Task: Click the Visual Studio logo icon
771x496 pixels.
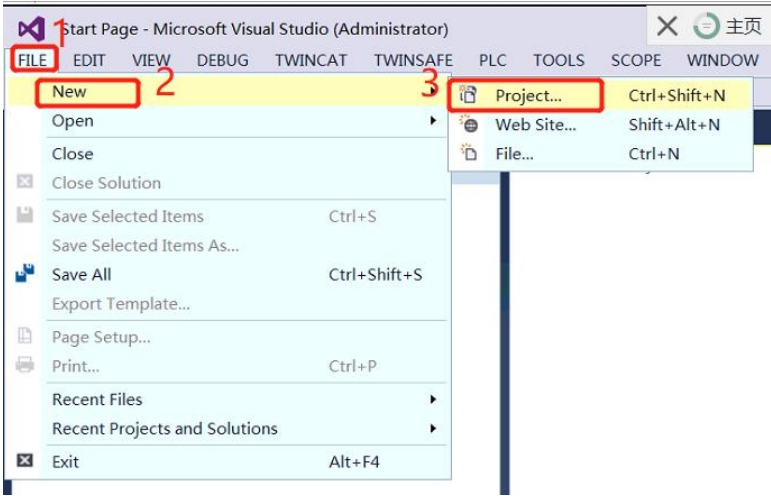Action: coord(31,28)
